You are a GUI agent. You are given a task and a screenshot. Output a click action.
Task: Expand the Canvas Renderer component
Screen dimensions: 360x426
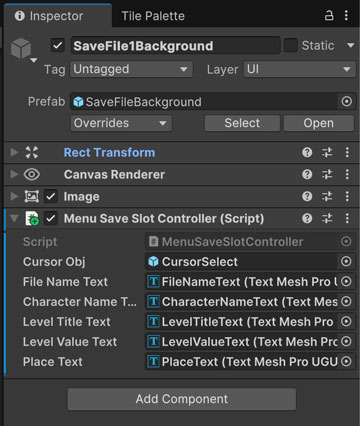pos(14,174)
